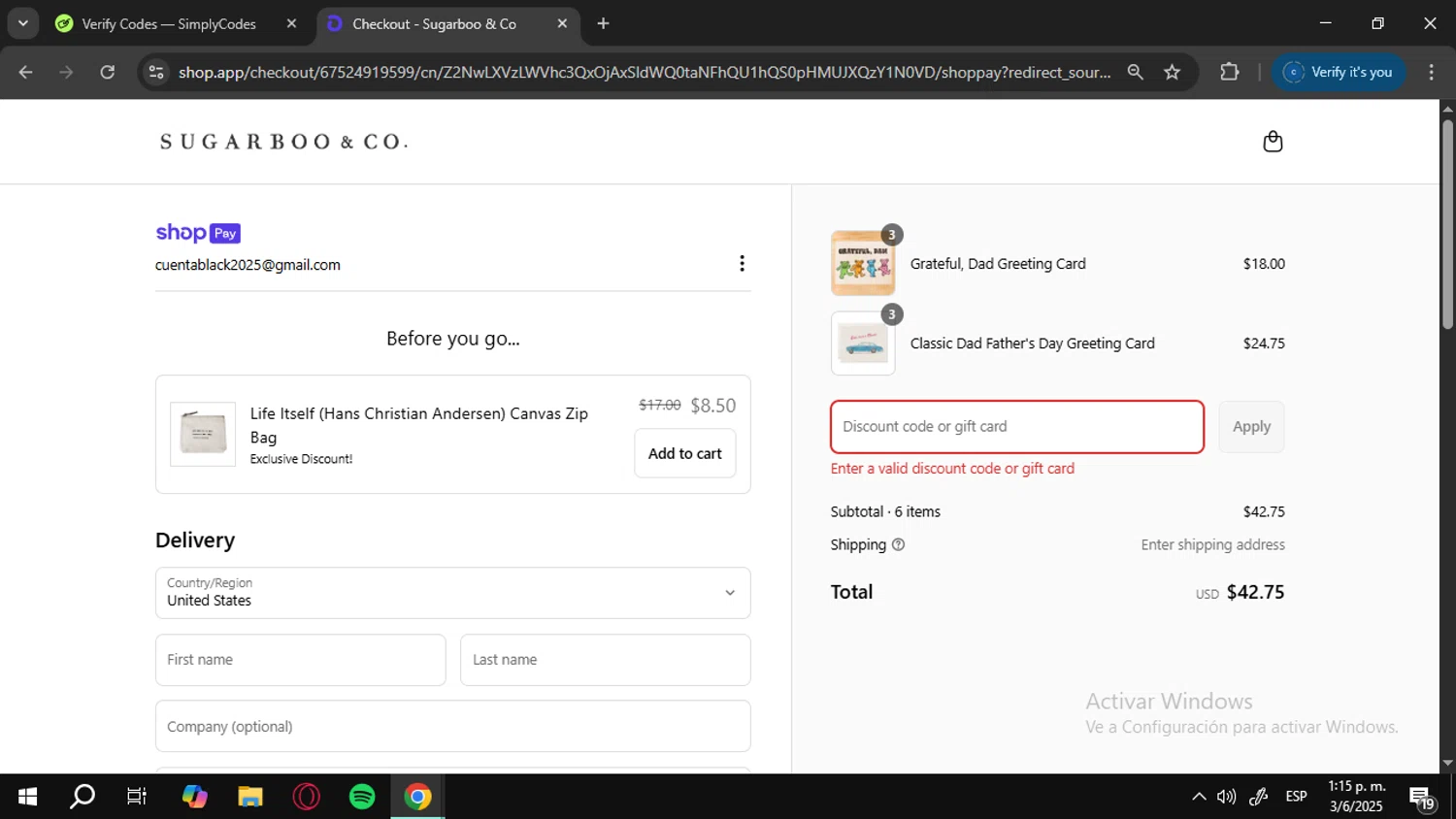Click the discounted price $8.50

(712, 406)
